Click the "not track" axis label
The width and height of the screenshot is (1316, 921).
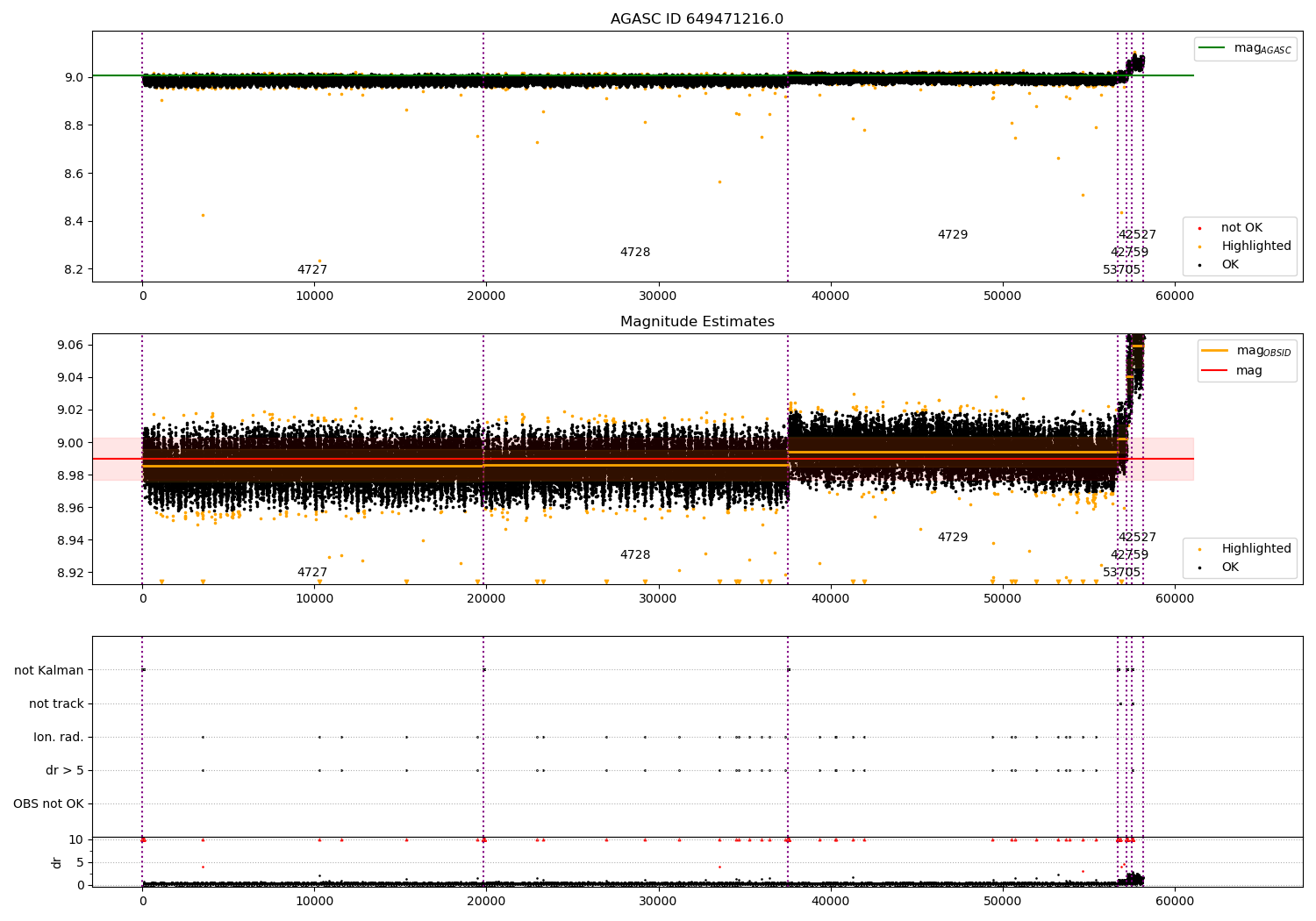click(x=56, y=703)
